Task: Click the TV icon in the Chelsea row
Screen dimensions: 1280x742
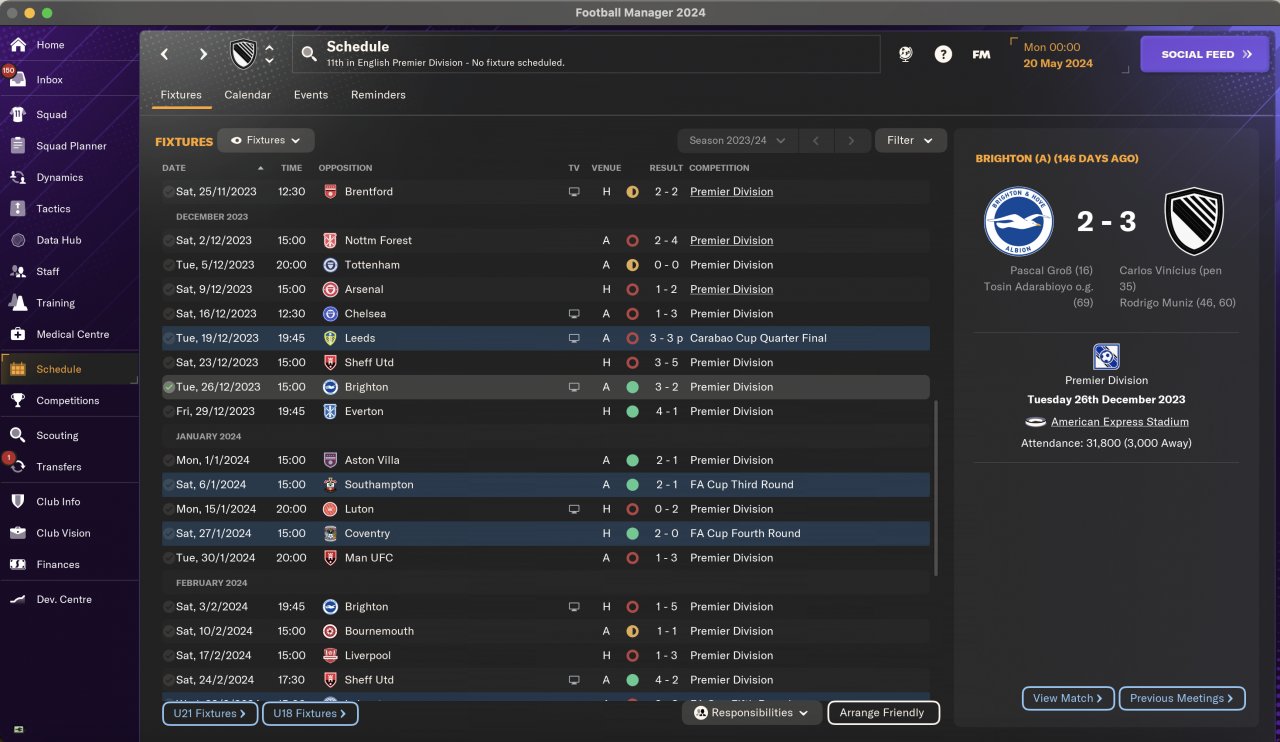Action: (x=574, y=314)
